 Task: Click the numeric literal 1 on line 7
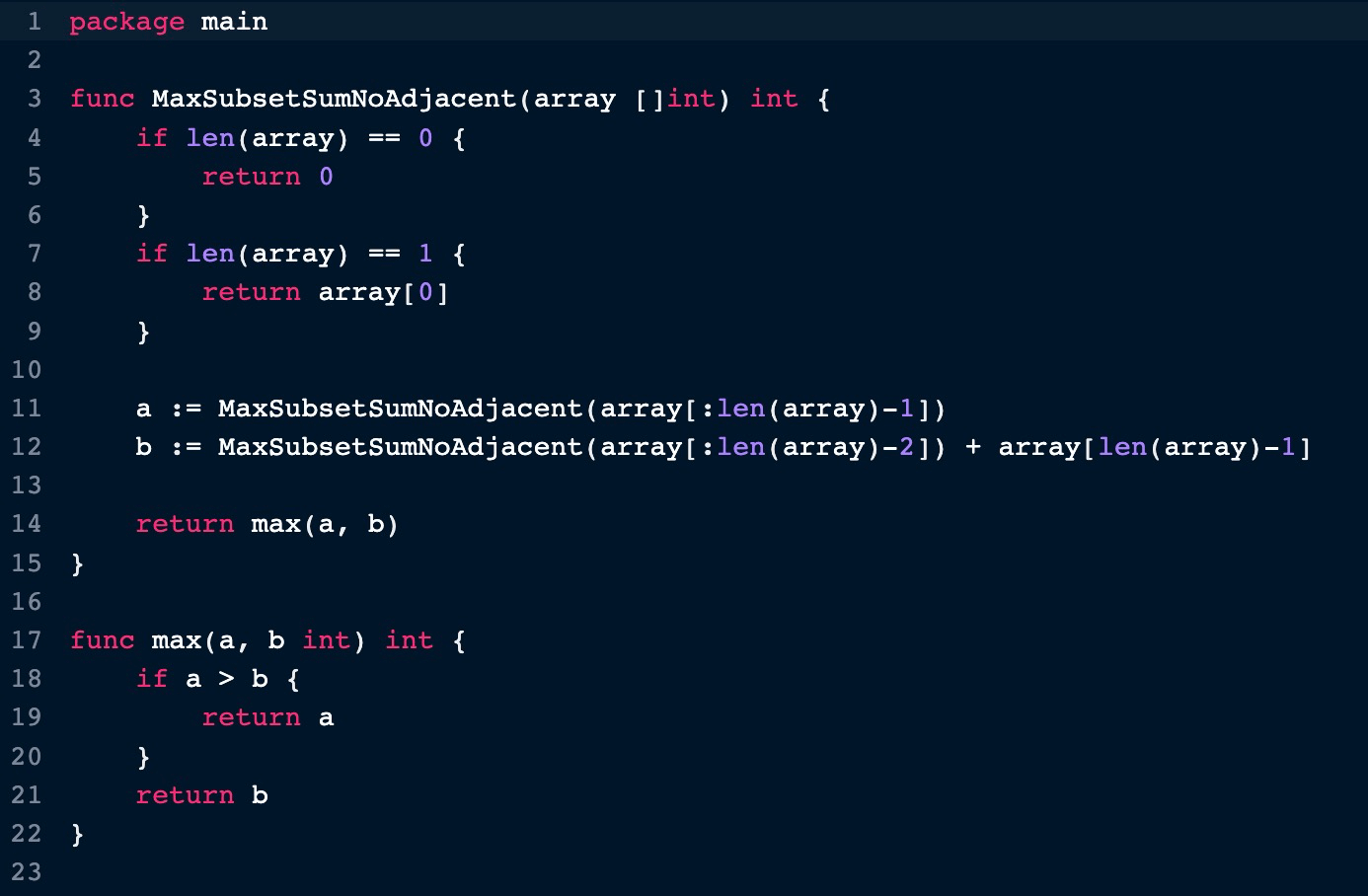point(425,254)
